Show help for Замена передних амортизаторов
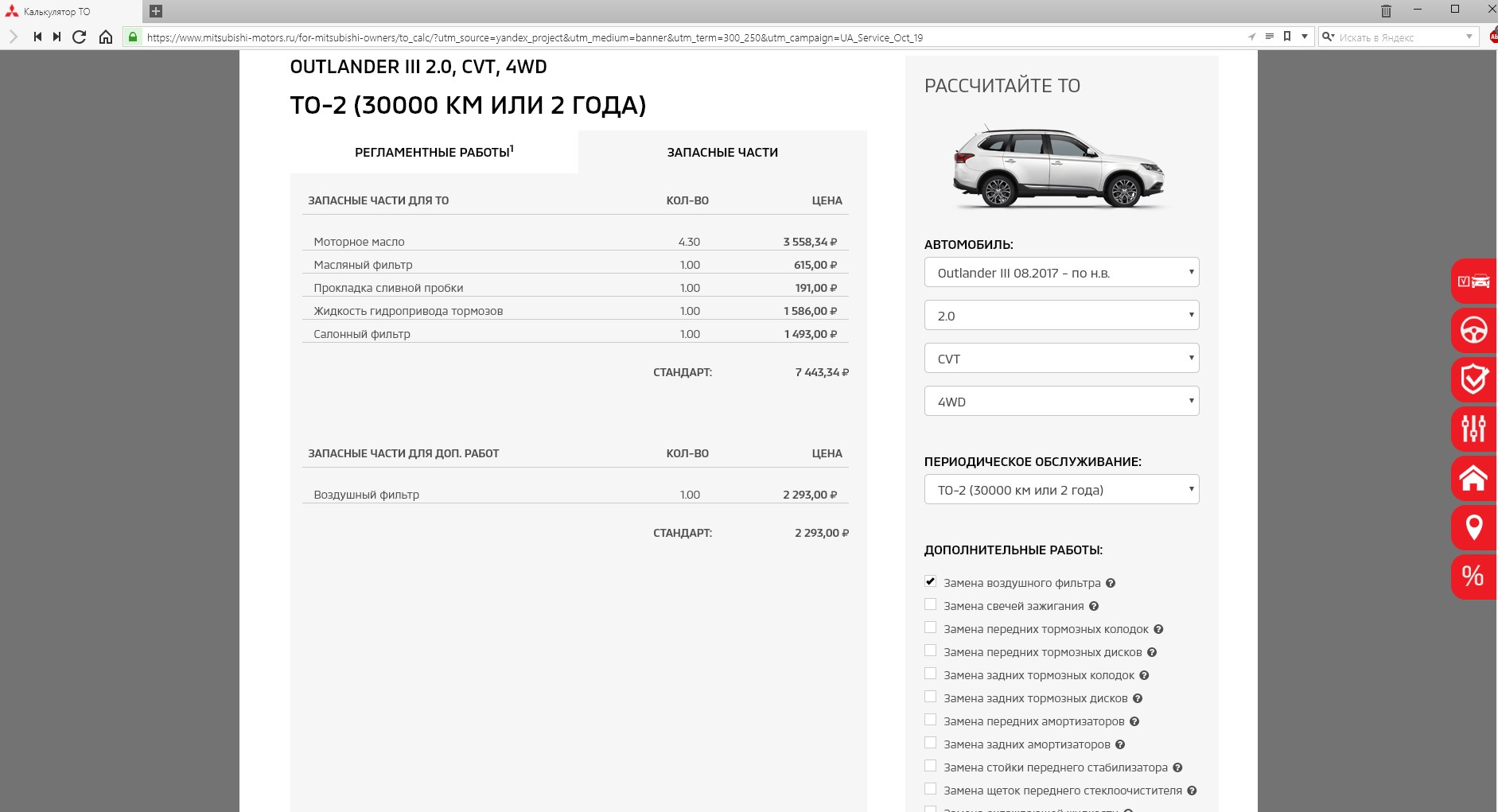This screenshot has height=812, width=1498. [1134, 721]
